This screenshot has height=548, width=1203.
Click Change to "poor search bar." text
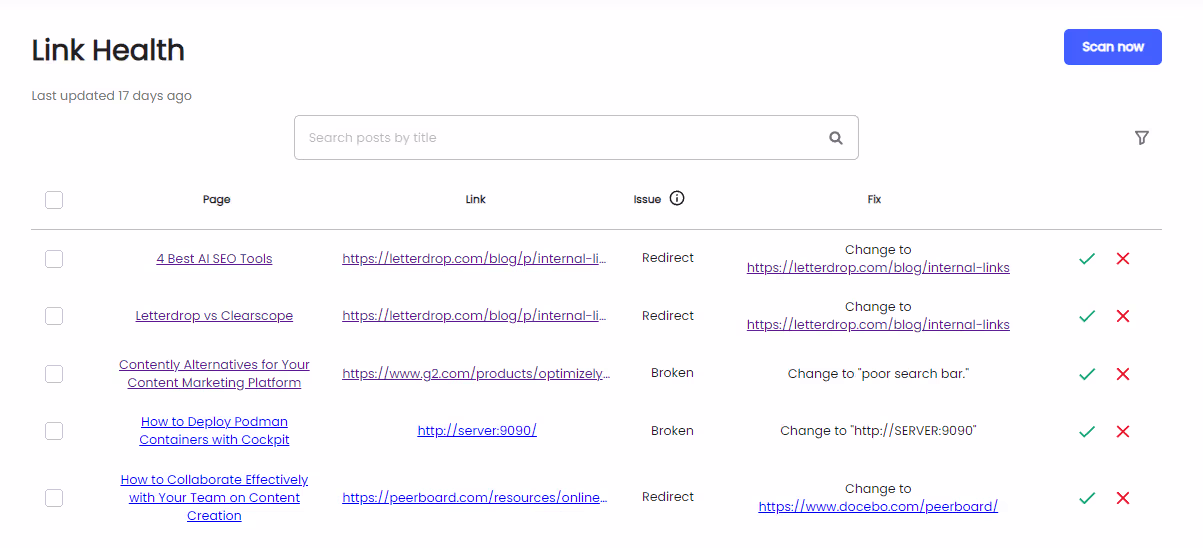(879, 374)
